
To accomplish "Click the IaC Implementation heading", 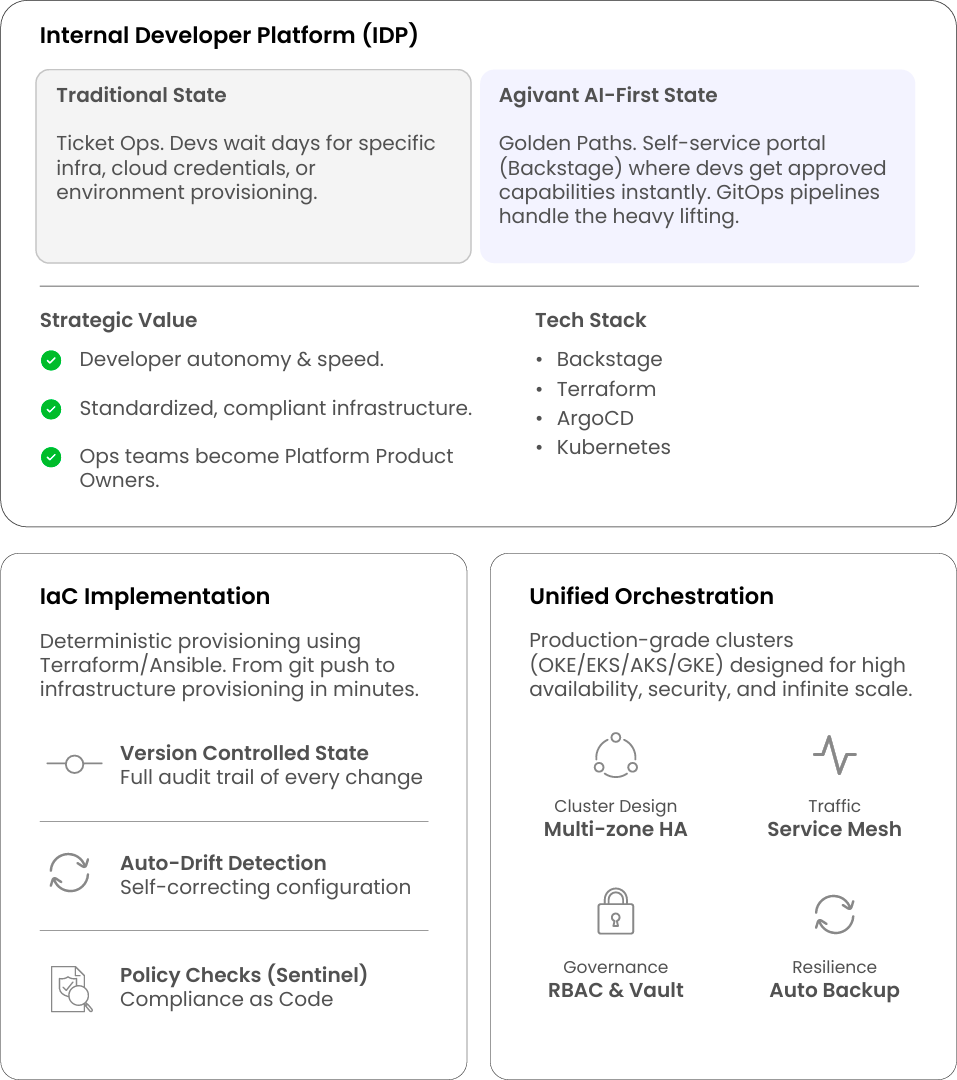I will pos(155,596).
